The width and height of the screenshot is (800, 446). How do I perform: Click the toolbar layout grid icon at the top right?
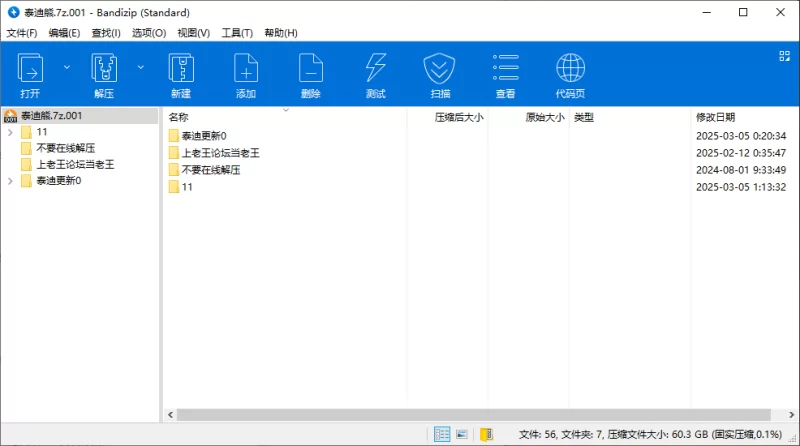pyautogui.click(x=785, y=56)
